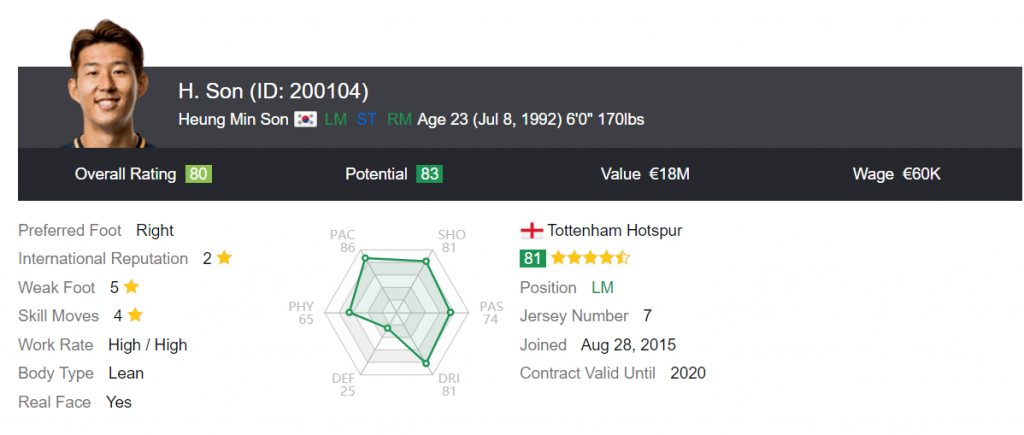The width and height of the screenshot is (1024, 435).
Task: Click the Potential 83 badge
Action: pos(430,174)
